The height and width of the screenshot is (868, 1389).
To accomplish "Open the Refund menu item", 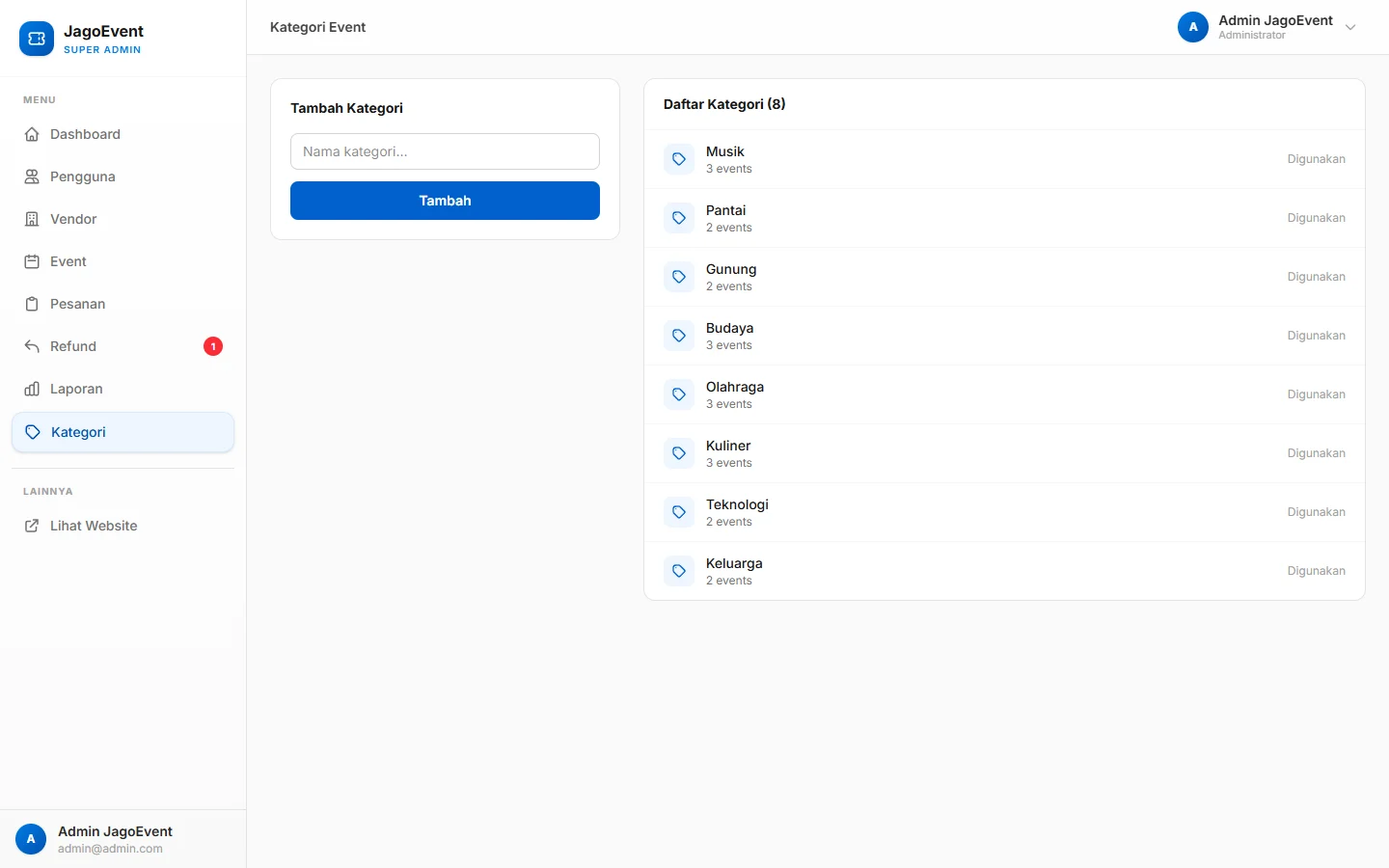I will [x=123, y=346].
